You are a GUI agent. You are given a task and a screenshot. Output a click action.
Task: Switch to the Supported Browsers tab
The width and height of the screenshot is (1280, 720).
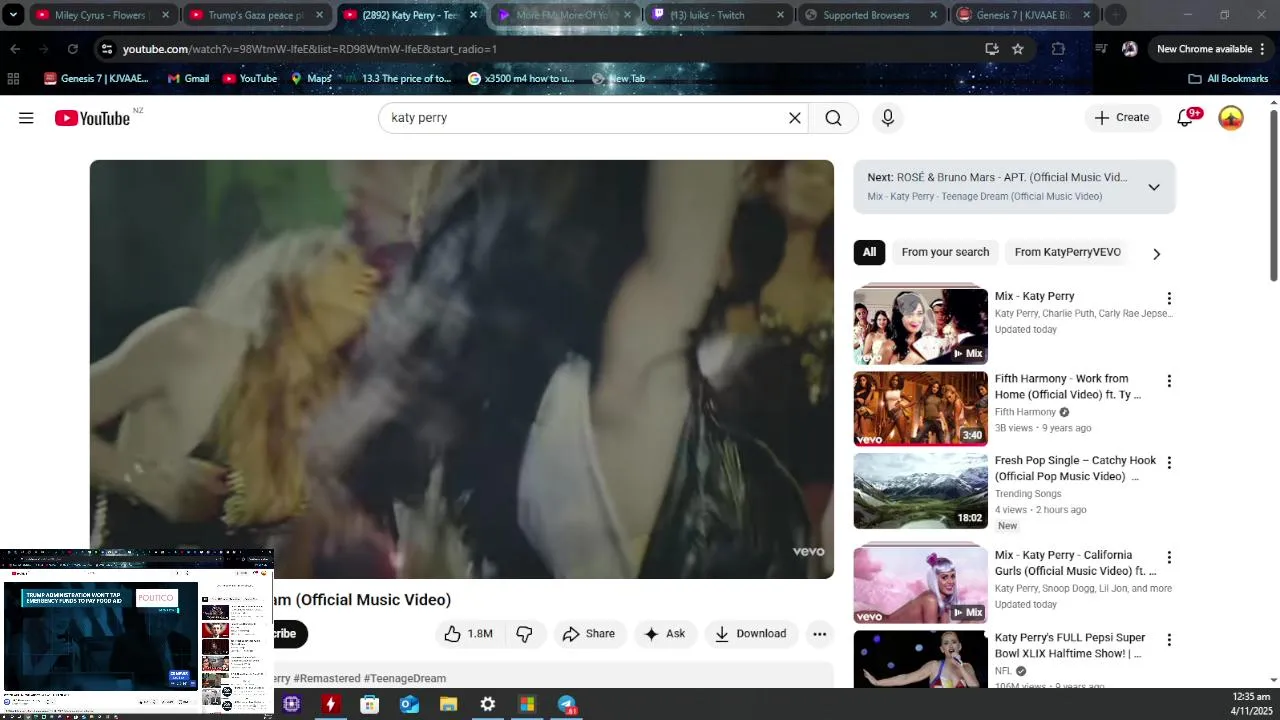(871, 15)
